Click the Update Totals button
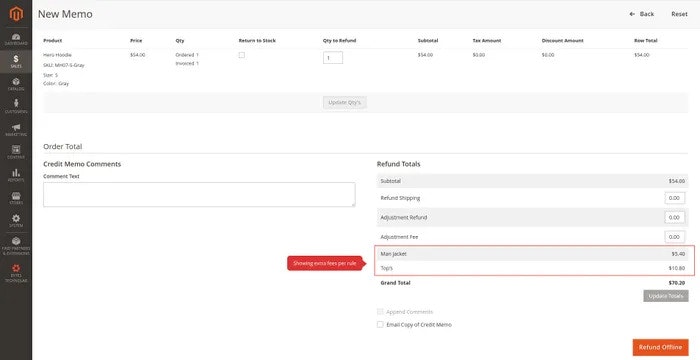Viewport: 700px width, 360px height. tap(666, 296)
